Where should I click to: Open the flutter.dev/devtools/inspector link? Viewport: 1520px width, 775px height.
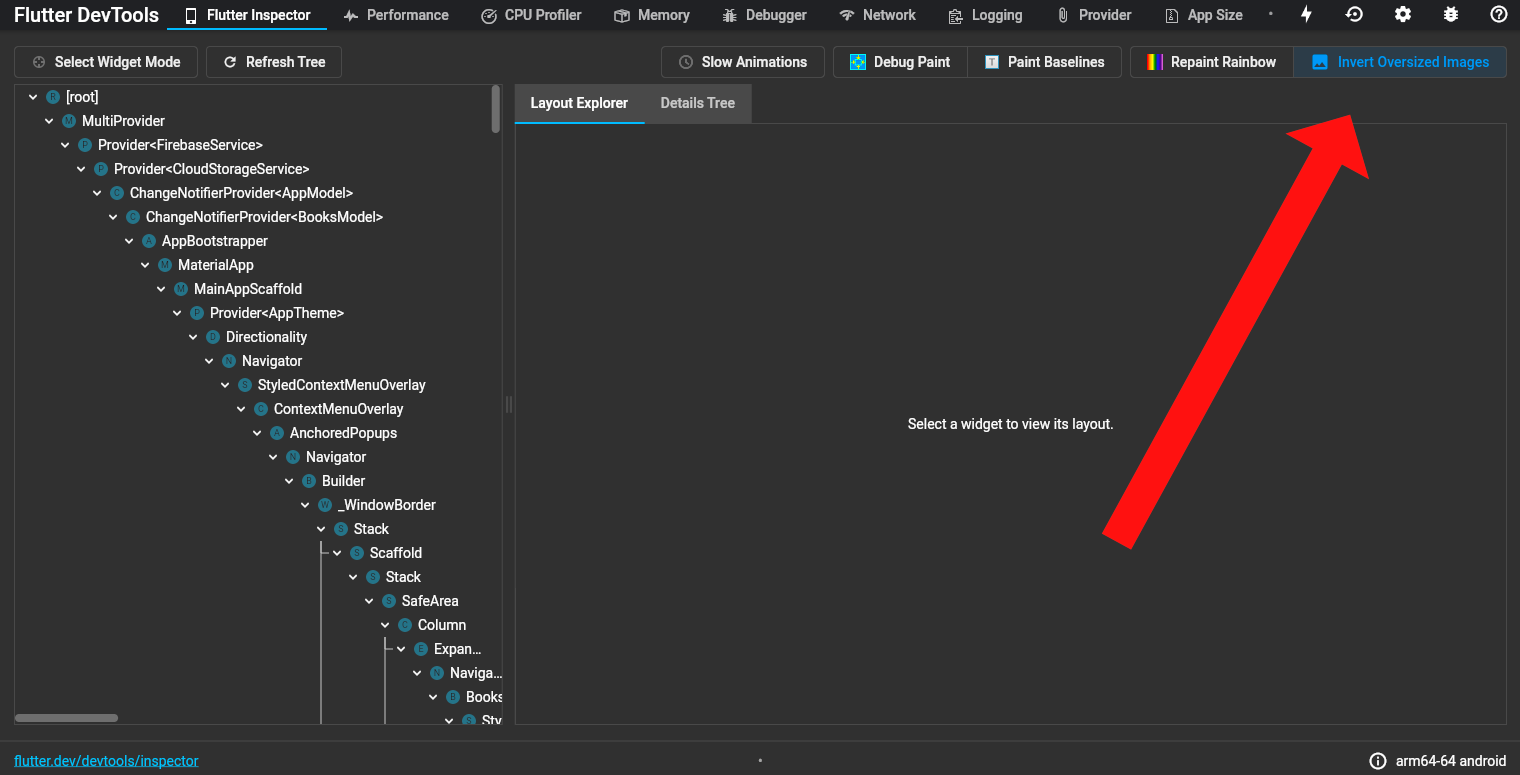pyautogui.click(x=106, y=761)
